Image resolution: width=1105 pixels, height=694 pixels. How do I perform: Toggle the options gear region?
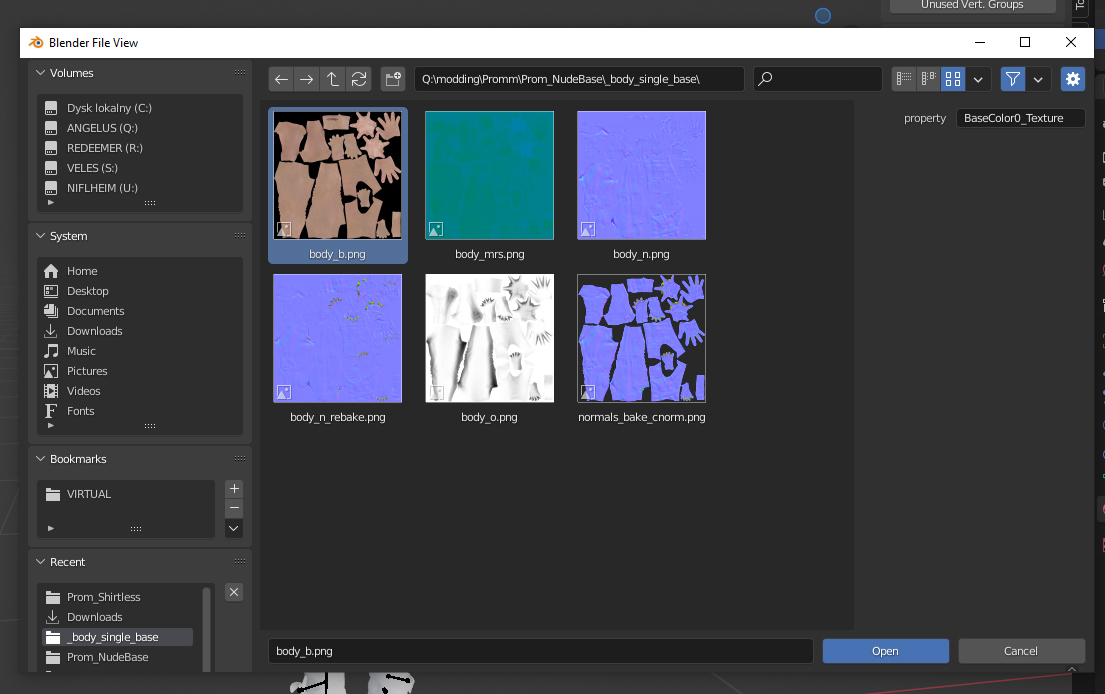click(x=1073, y=79)
